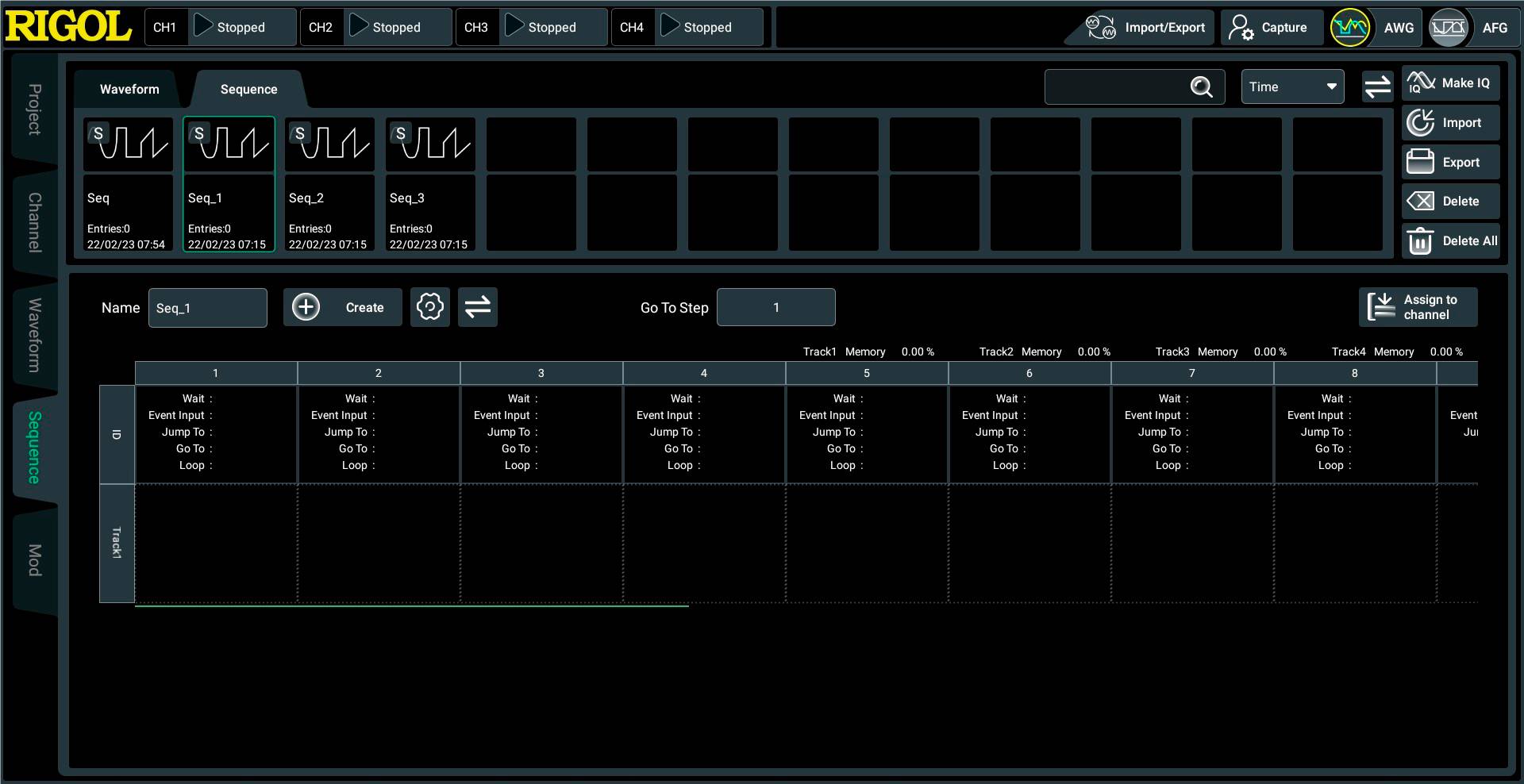Click the Make IQ icon
1524x784 pixels.
(x=1421, y=83)
